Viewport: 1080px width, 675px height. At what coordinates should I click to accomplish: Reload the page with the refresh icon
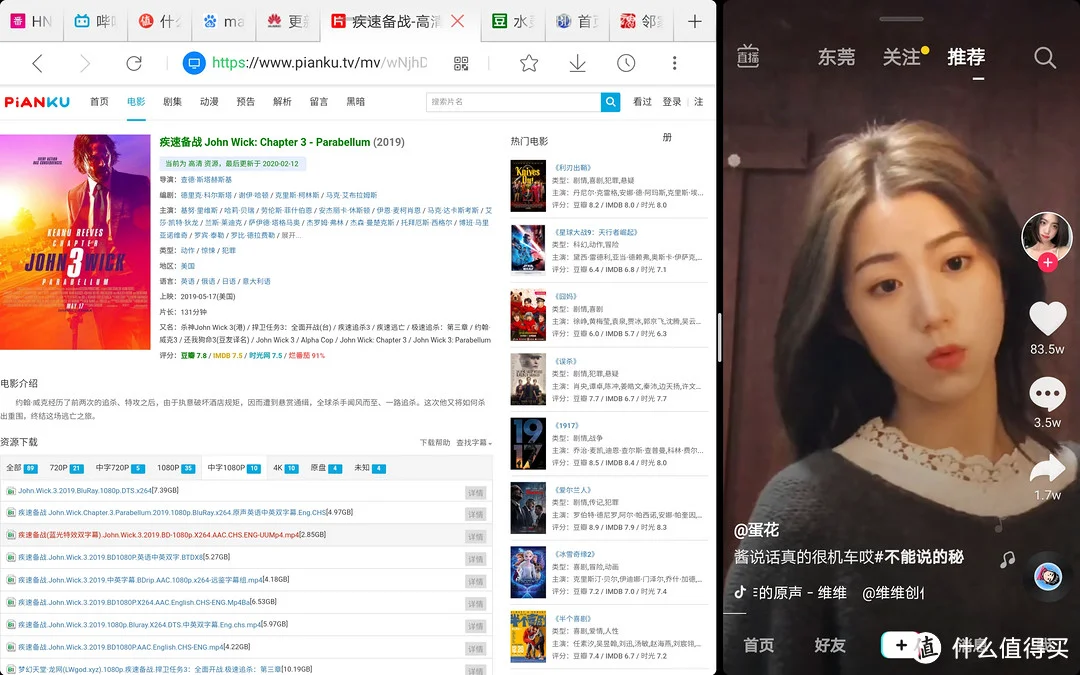click(134, 63)
